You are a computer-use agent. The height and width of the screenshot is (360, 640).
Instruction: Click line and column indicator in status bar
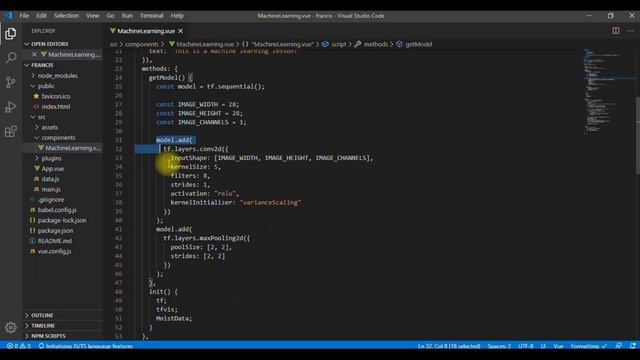449,346
